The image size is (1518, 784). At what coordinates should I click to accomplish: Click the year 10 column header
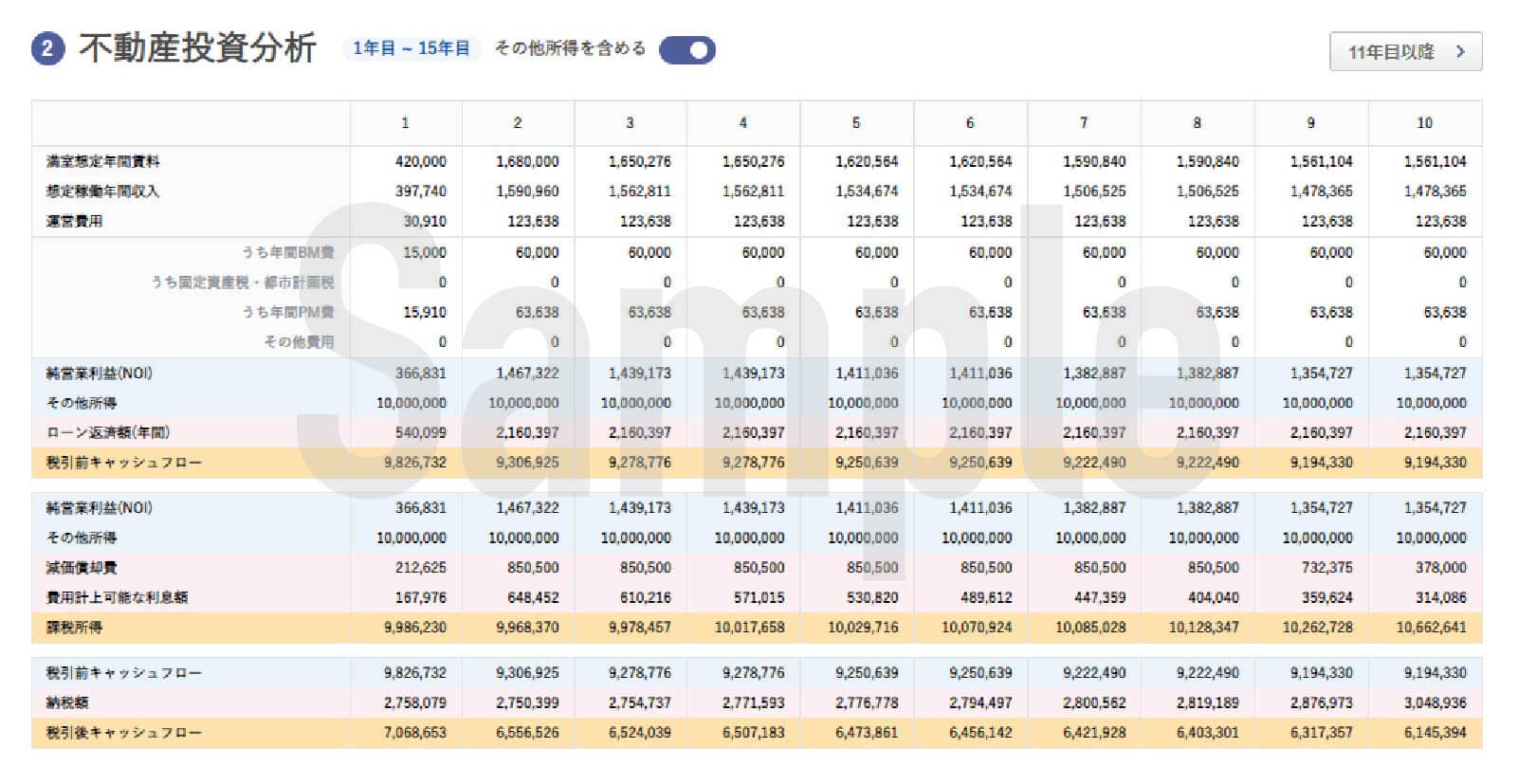[1424, 123]
